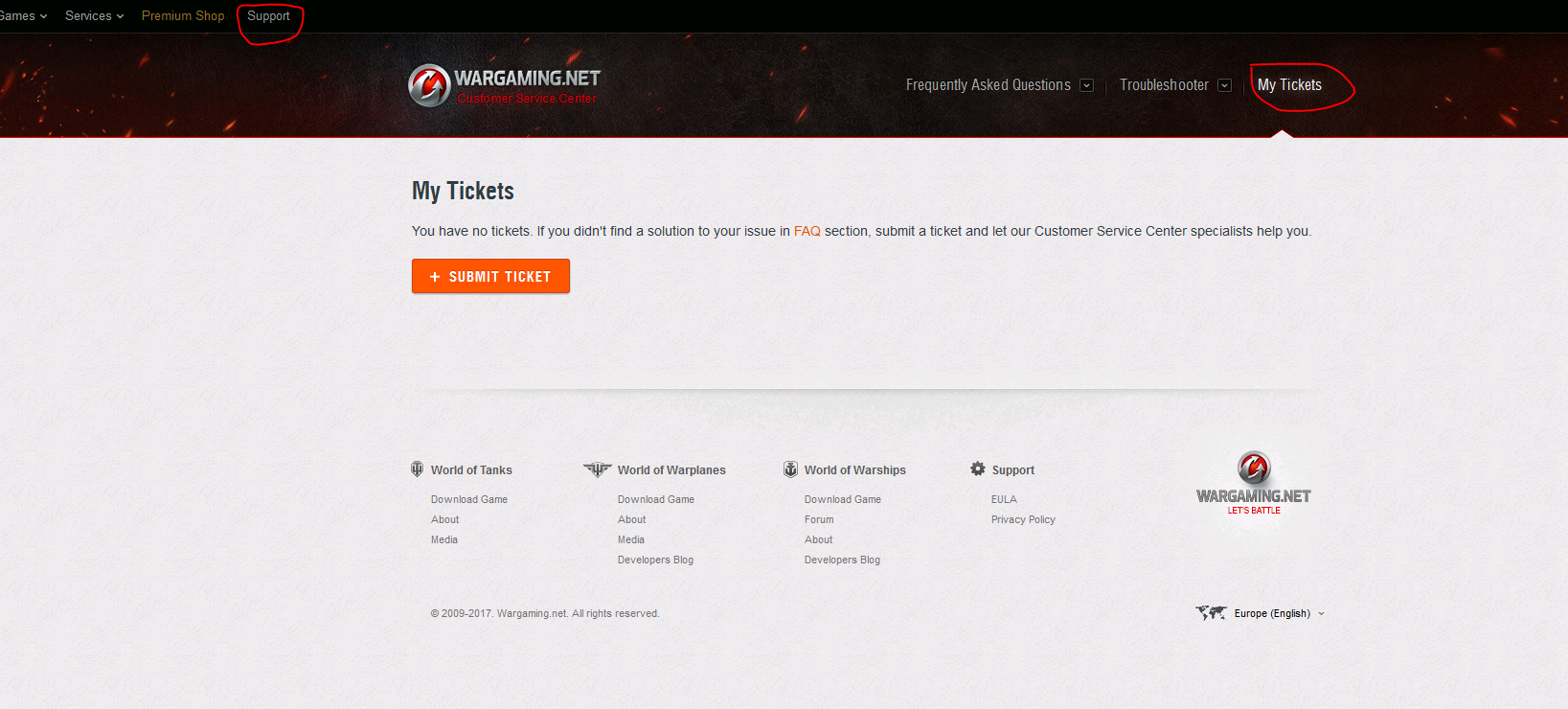Click About under World of Warships

coord(819,539)
